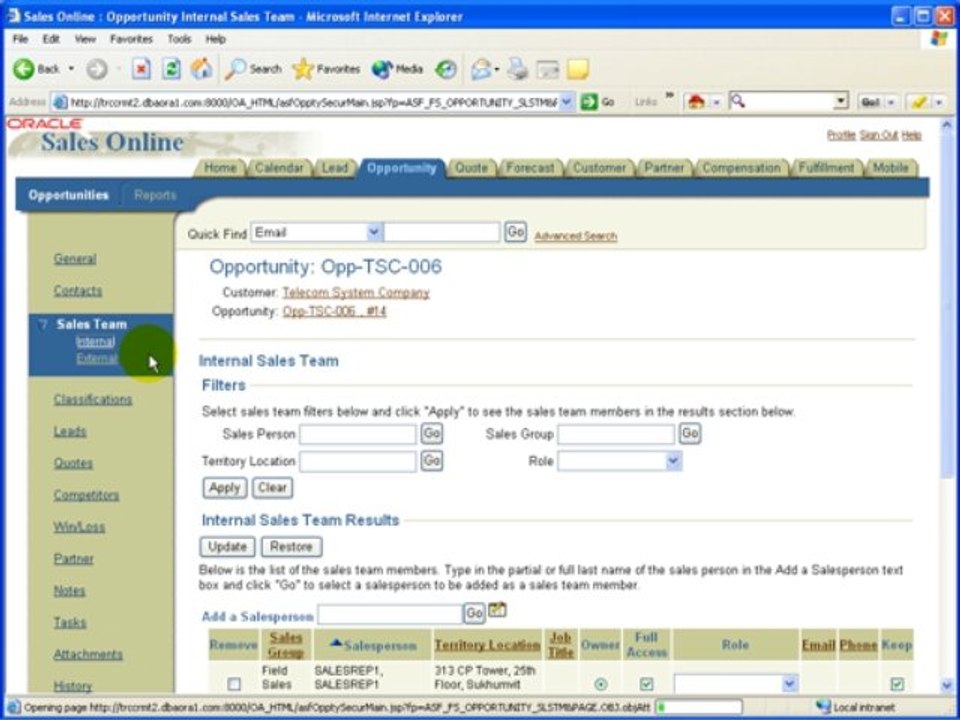The width and height of the screenshot is (960, 720).
Task: Click the Apply filters button
Action: click(x=225, y=488)
